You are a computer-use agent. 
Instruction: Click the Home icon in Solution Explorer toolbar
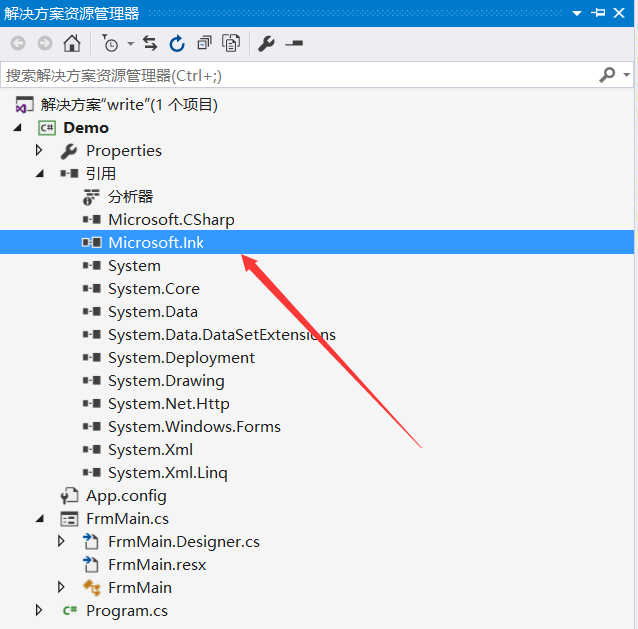point(71,43)
